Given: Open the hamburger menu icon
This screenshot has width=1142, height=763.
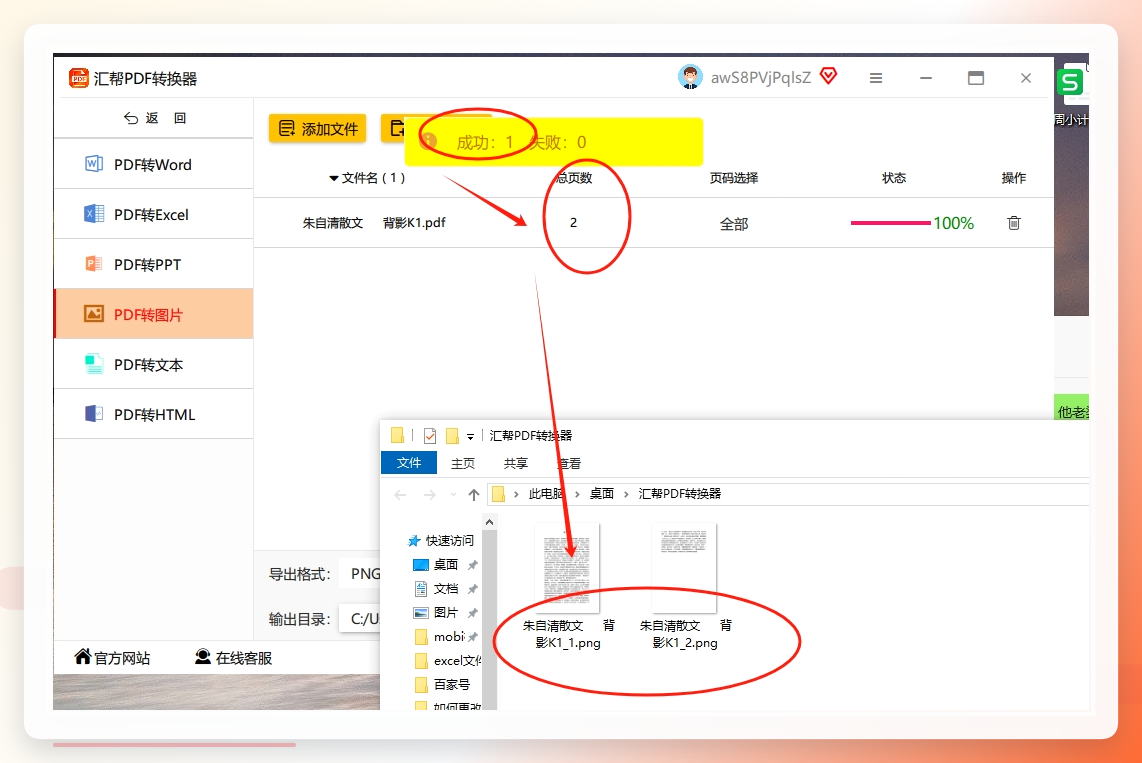Looking at the screenshot, I should pyautogui.click(x=876, y=78).
